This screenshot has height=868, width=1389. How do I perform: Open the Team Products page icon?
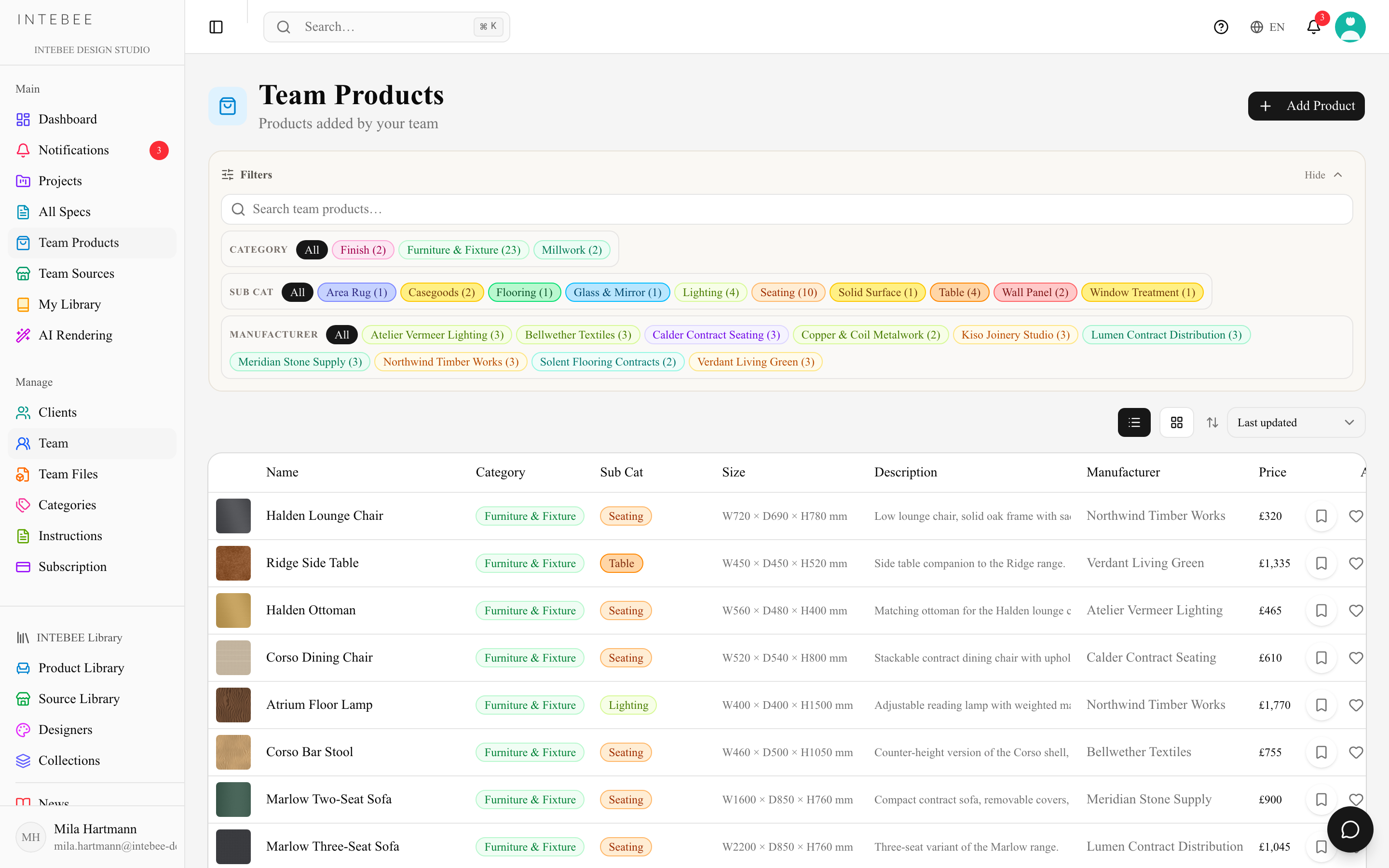[228, 106]
